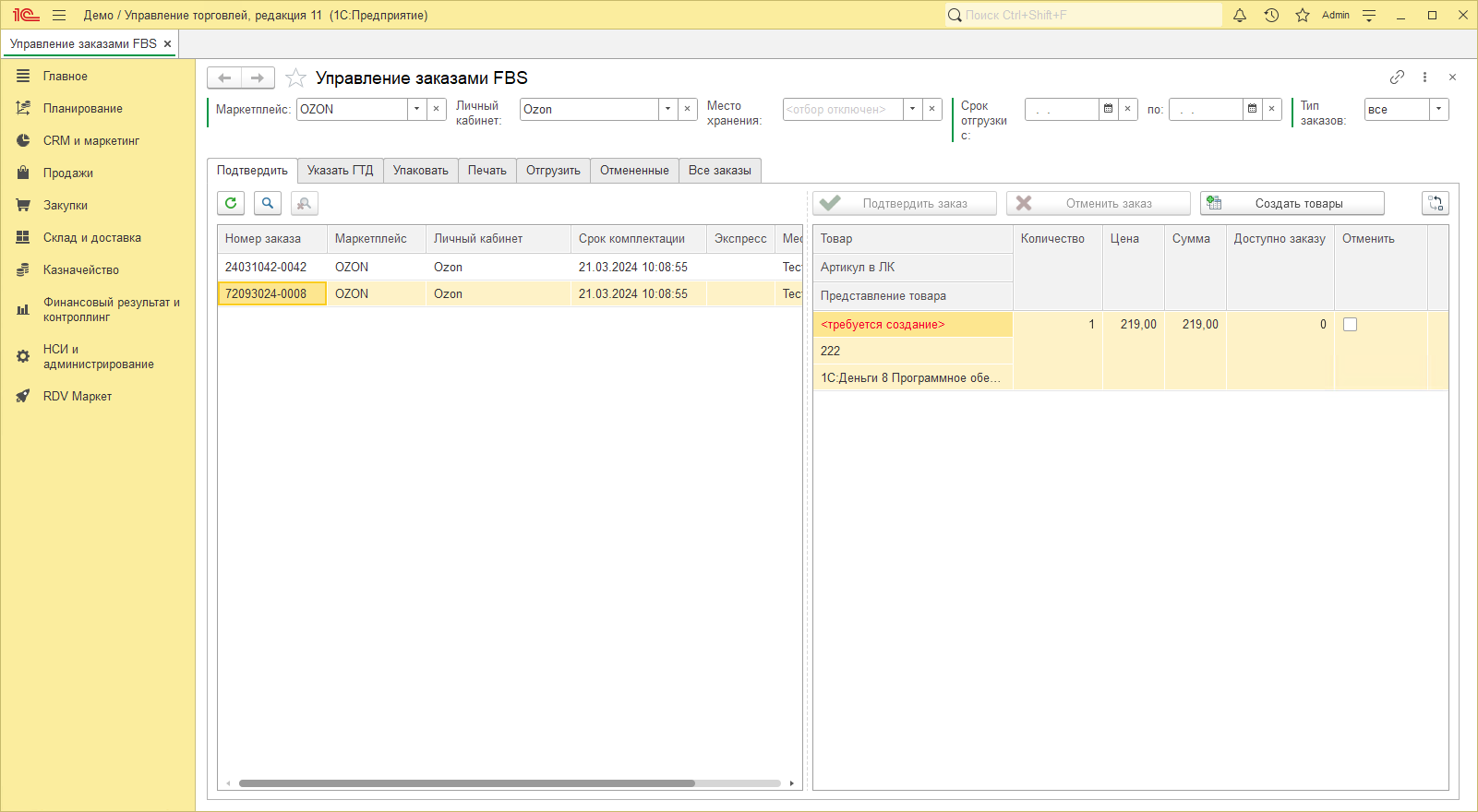
Task: Open the history clock icon
Action: pyautogui.click(x=1271, y=15)
